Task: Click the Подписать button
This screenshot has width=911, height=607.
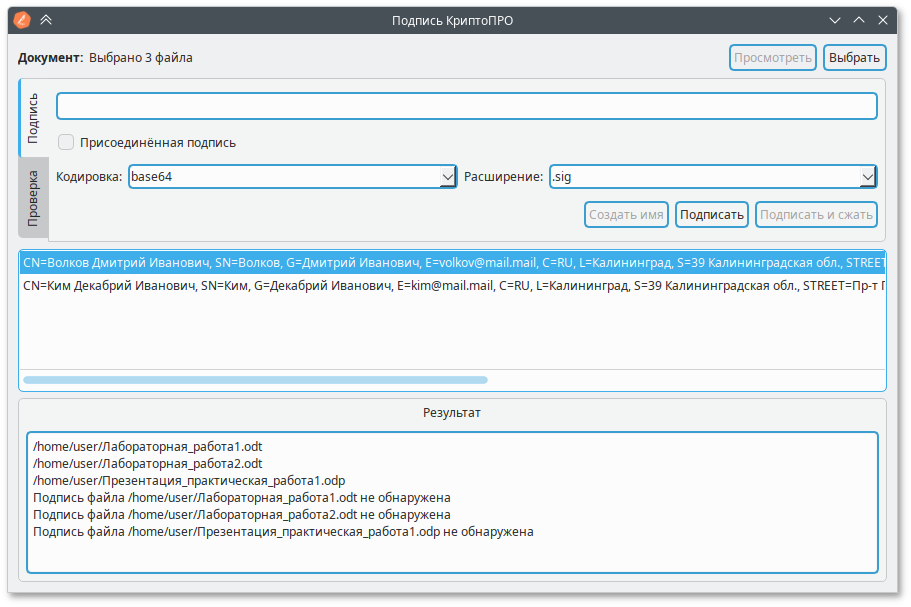Action: (x=712, y=214)
